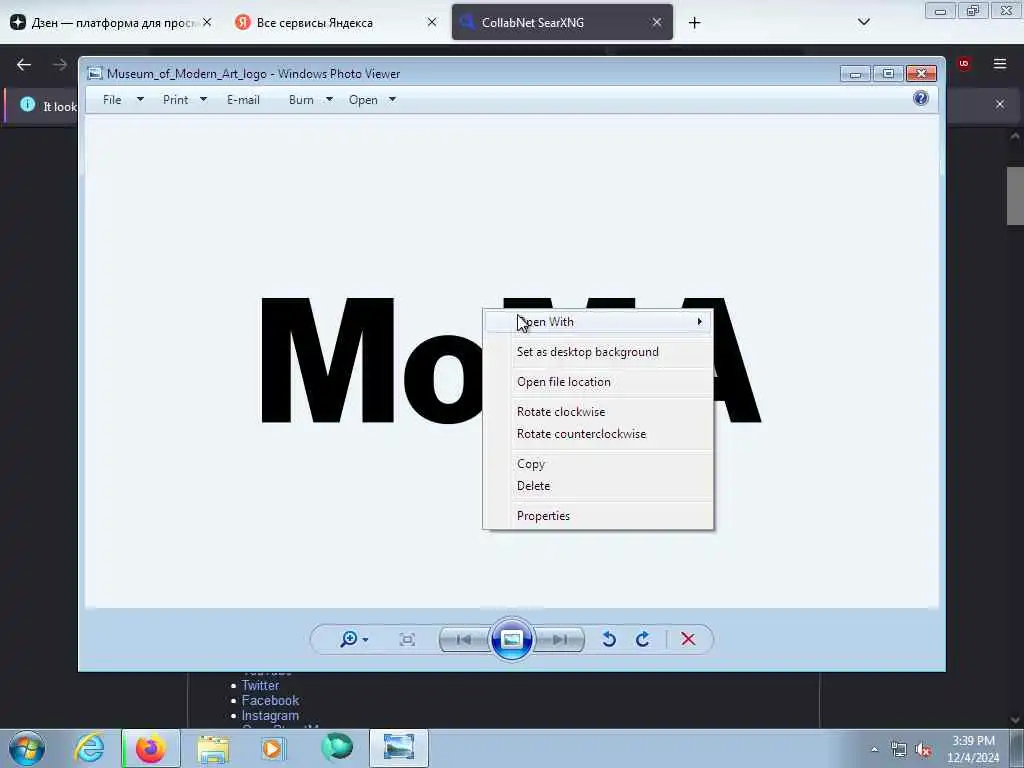The height and width of the screenshot is (768, 1024).
Task: Open the Twitter link on the page
Action: coord(260,685)
